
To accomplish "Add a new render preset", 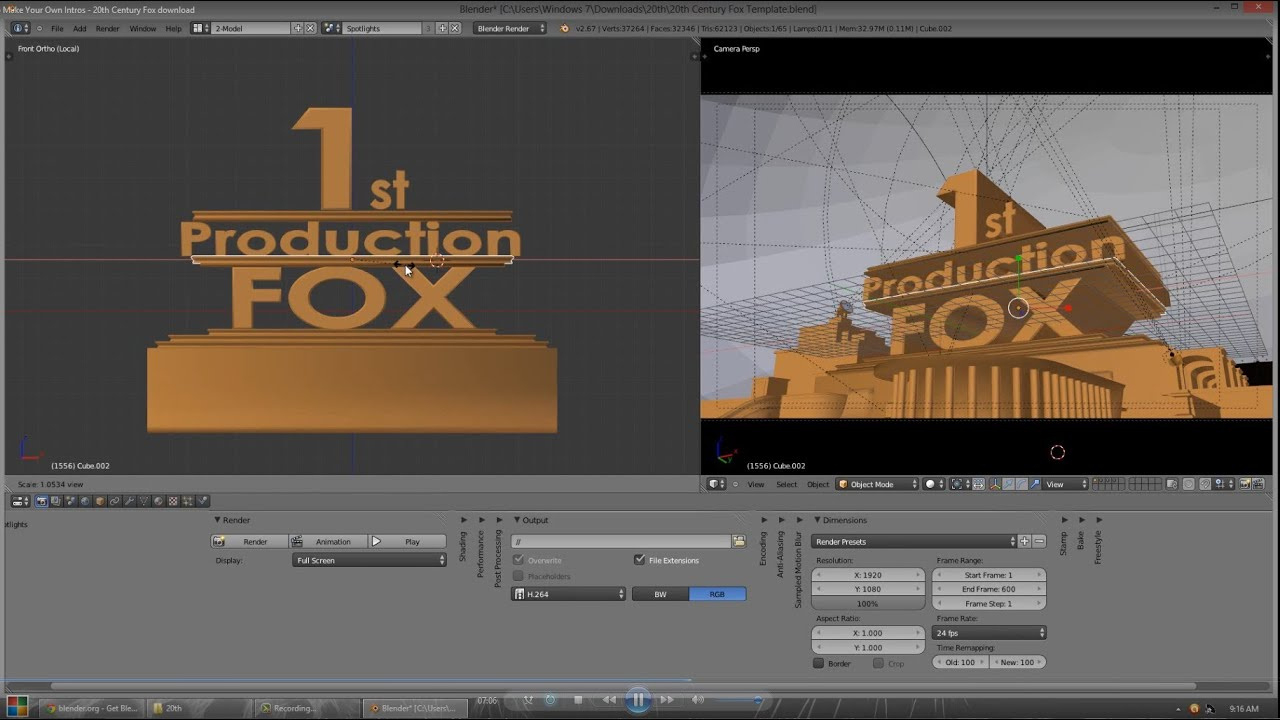I will tap(1025, 541).
